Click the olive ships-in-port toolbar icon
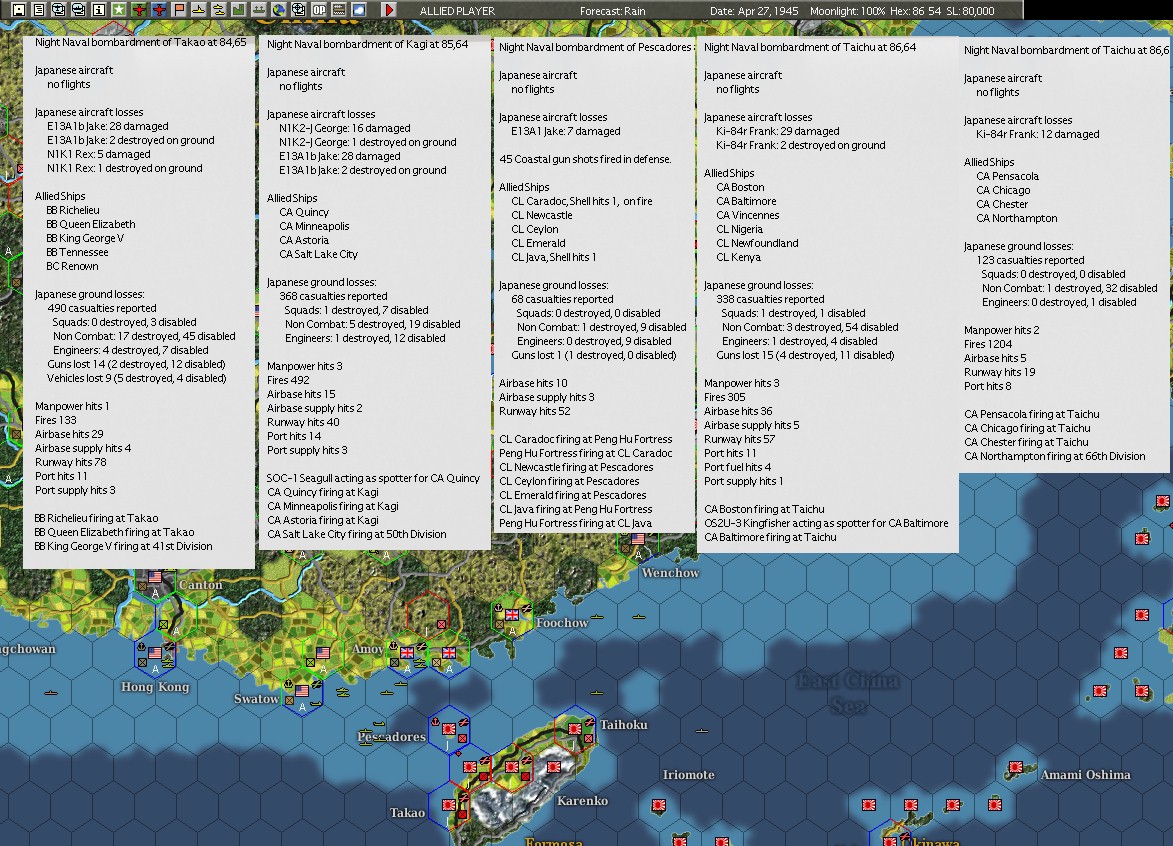 [x=259, y=10]
